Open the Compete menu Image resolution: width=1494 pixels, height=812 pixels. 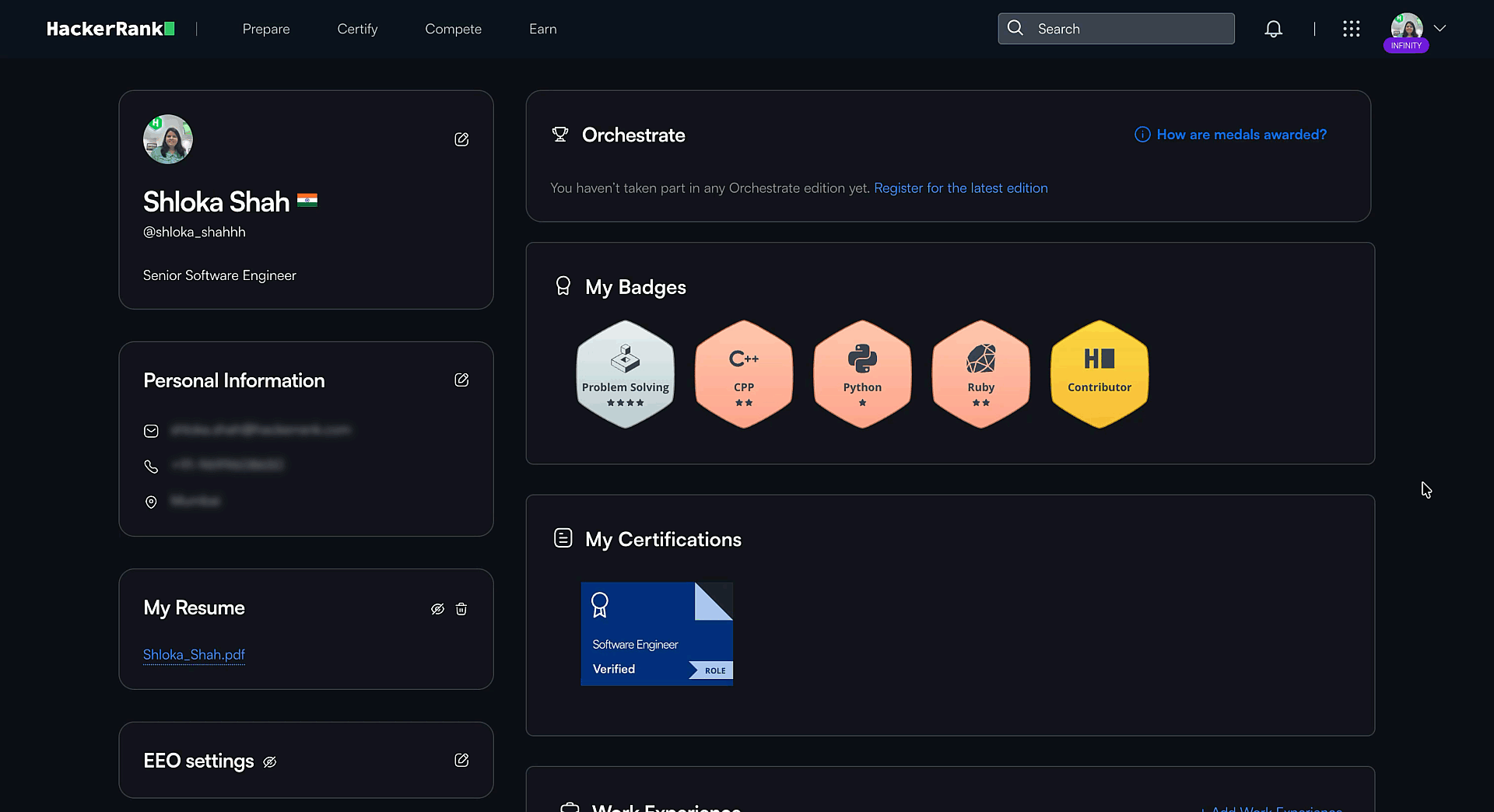coord(453,29)
